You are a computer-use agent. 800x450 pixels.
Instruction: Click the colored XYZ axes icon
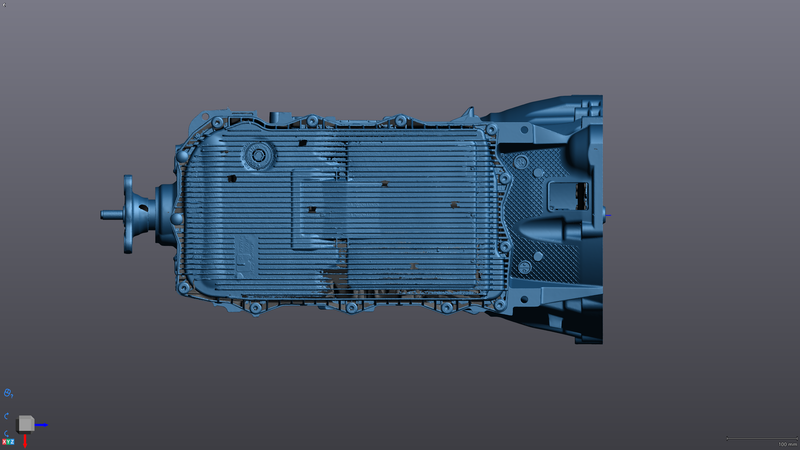coord(7,442)
